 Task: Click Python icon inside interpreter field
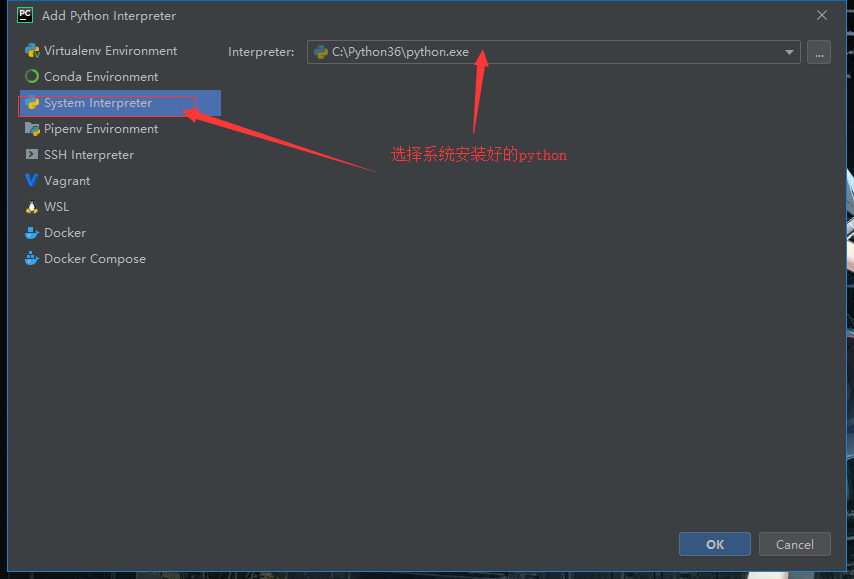point(321,52)
